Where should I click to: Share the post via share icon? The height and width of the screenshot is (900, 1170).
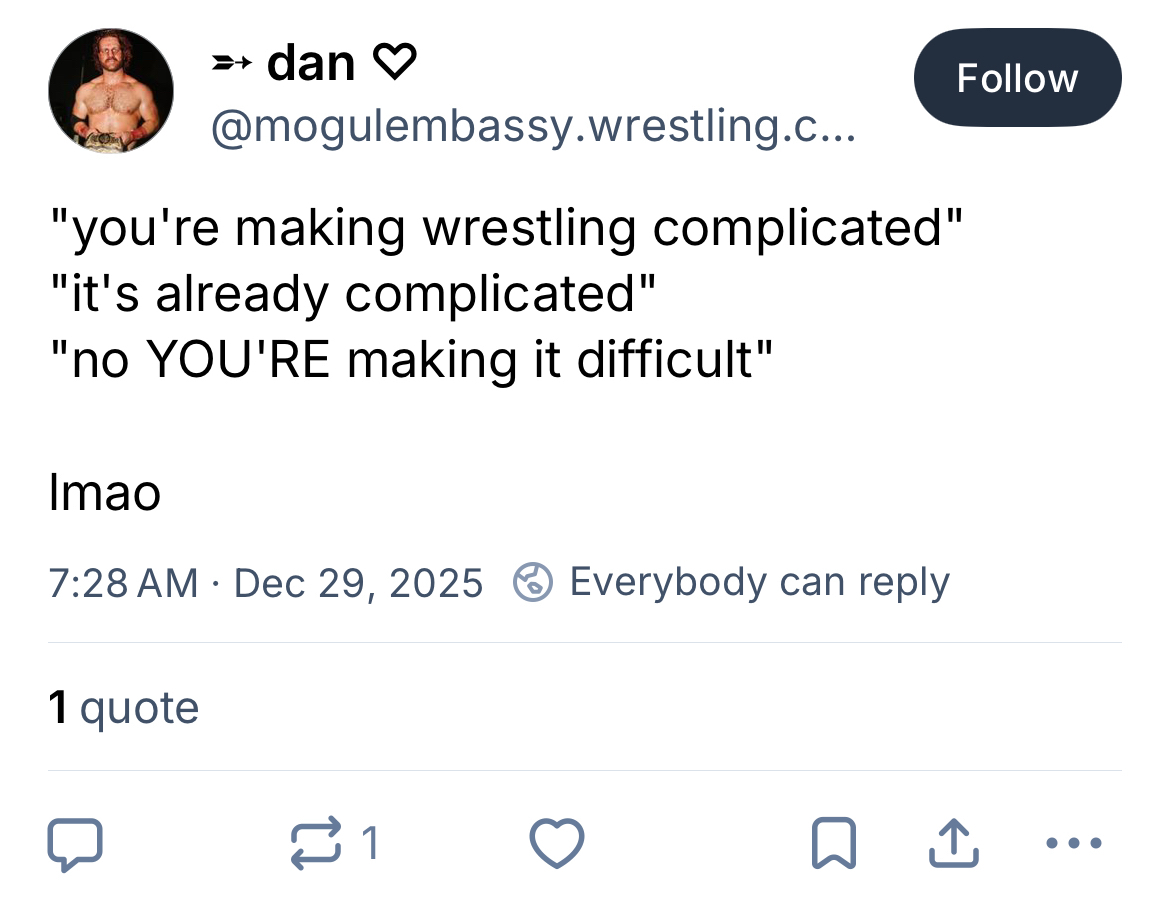(x=951, y=843)
